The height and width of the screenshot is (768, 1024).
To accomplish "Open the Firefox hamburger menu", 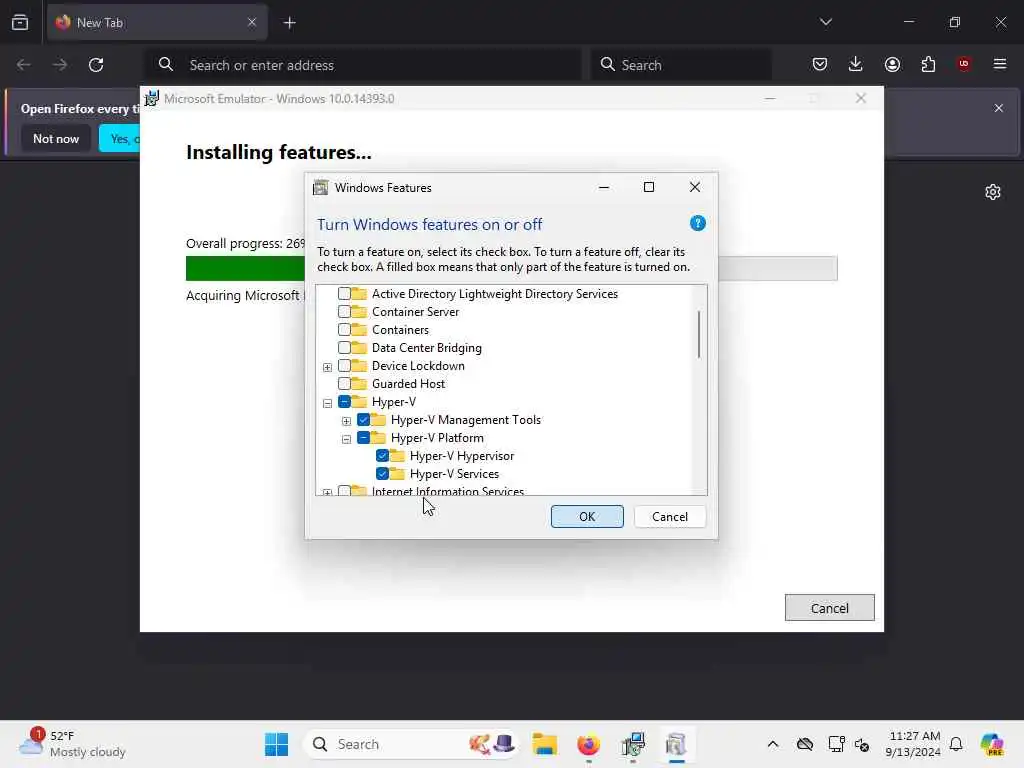I will (1000, 64).
